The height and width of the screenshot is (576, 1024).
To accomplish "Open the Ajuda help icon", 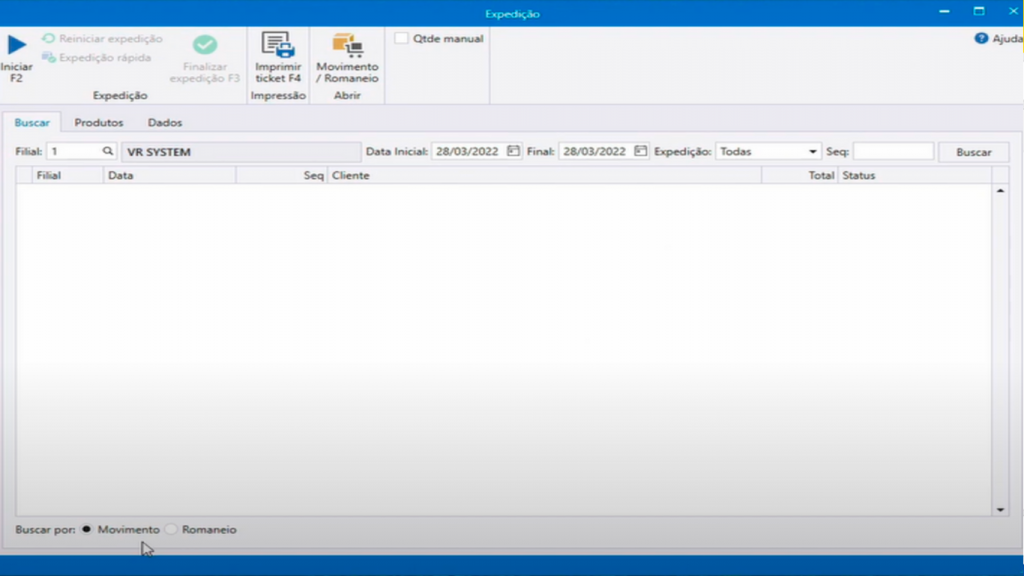I will point(981,39).
